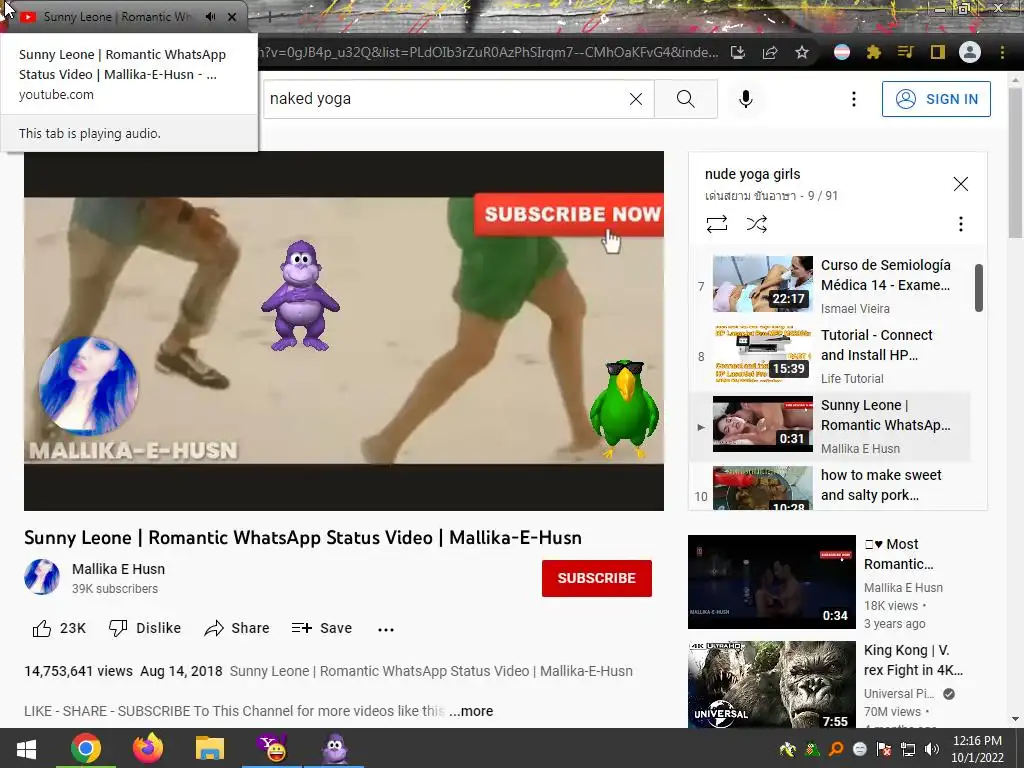Expand description with ...more
This screenshot has width=1024, height=768.
pyautogui.click(x=471, y=711)
